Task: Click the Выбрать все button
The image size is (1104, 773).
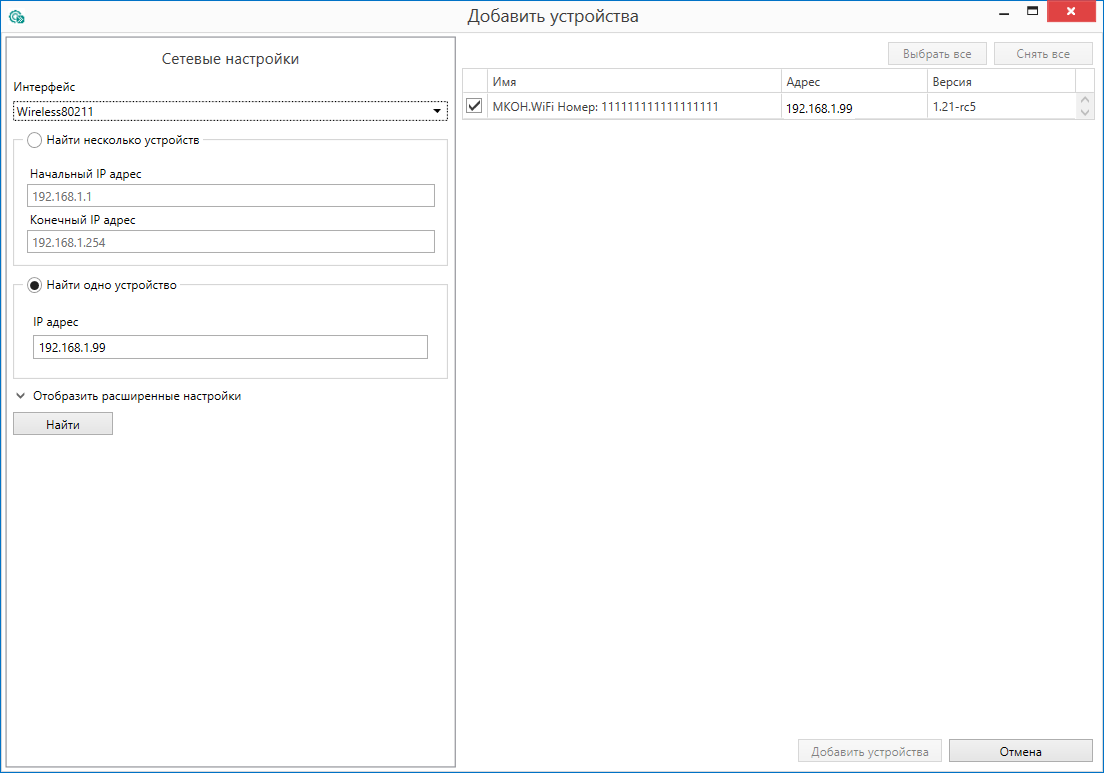Action: (x=937, y=54)
